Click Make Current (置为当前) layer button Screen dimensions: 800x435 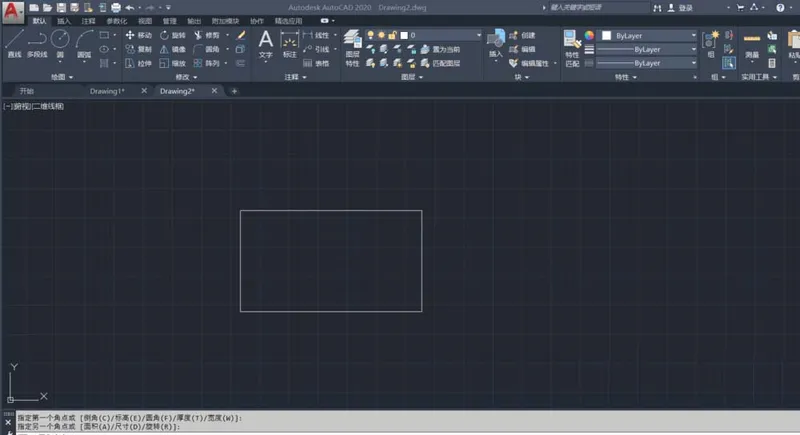click(x=440, y=49)
